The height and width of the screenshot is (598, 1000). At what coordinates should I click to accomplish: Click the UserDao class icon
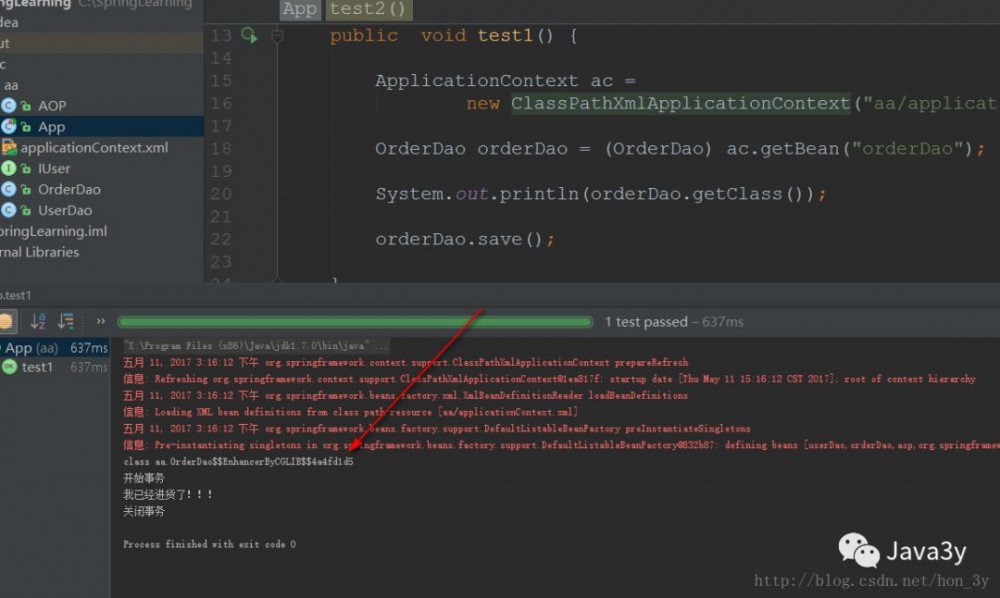pyautogui.click(x=8, y=210)
